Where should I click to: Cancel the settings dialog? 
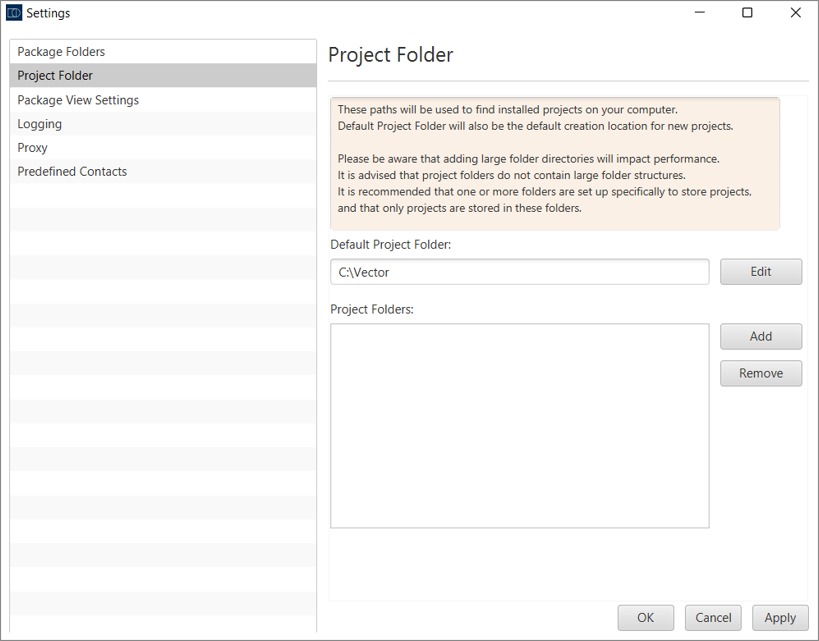point(713,618)
